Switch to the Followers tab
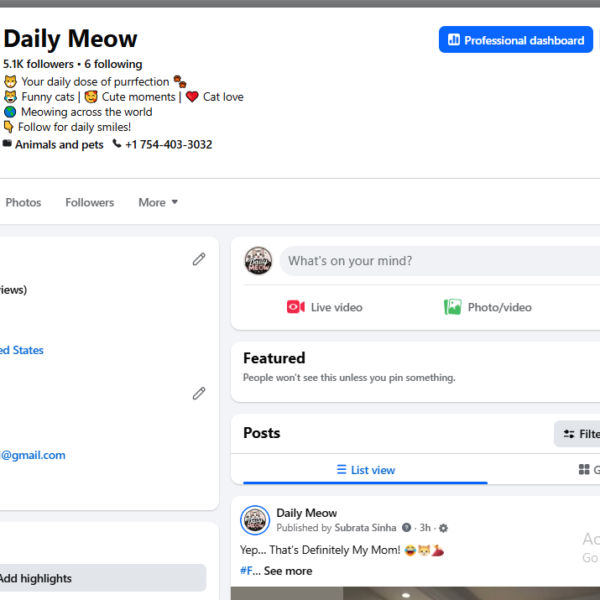This screenshot has width=600, height=600. [x=90, y=202]
